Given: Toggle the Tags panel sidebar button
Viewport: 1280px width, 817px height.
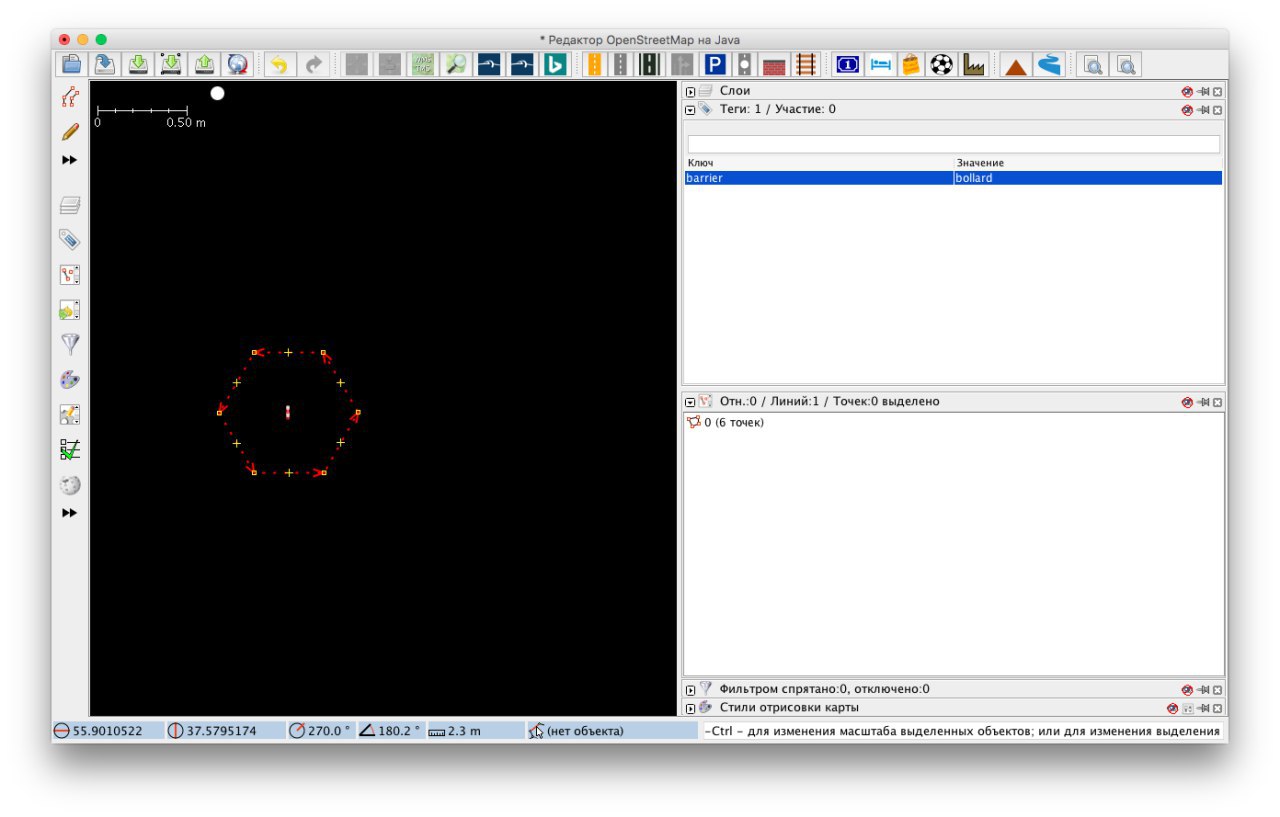Looking at the screenshot, I should pyautogui.click(x=69, y=239).
